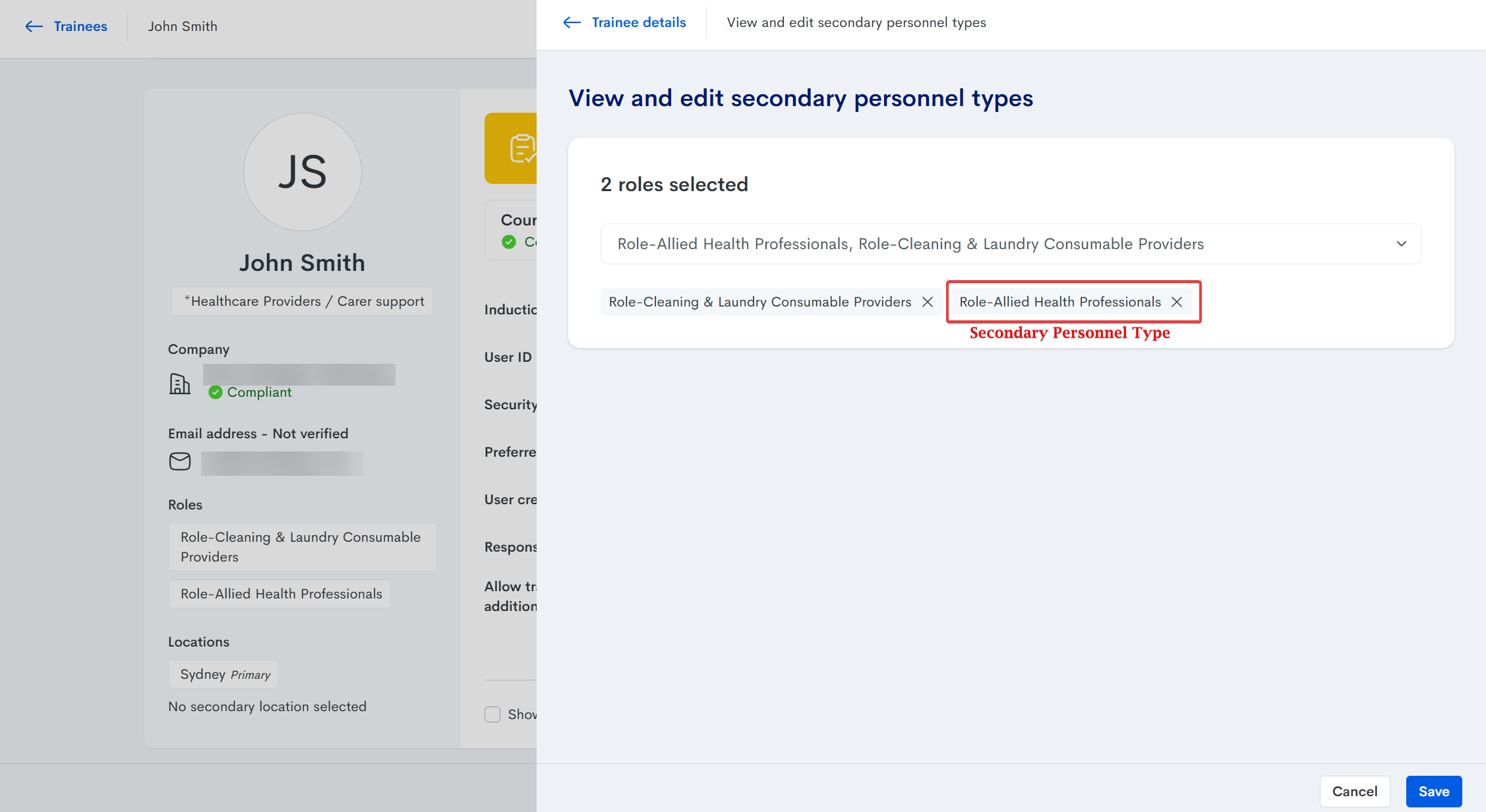Screen dimensions: 1486x812
Task: Click the back arrow beside Trainees
Action: point(34,26)
